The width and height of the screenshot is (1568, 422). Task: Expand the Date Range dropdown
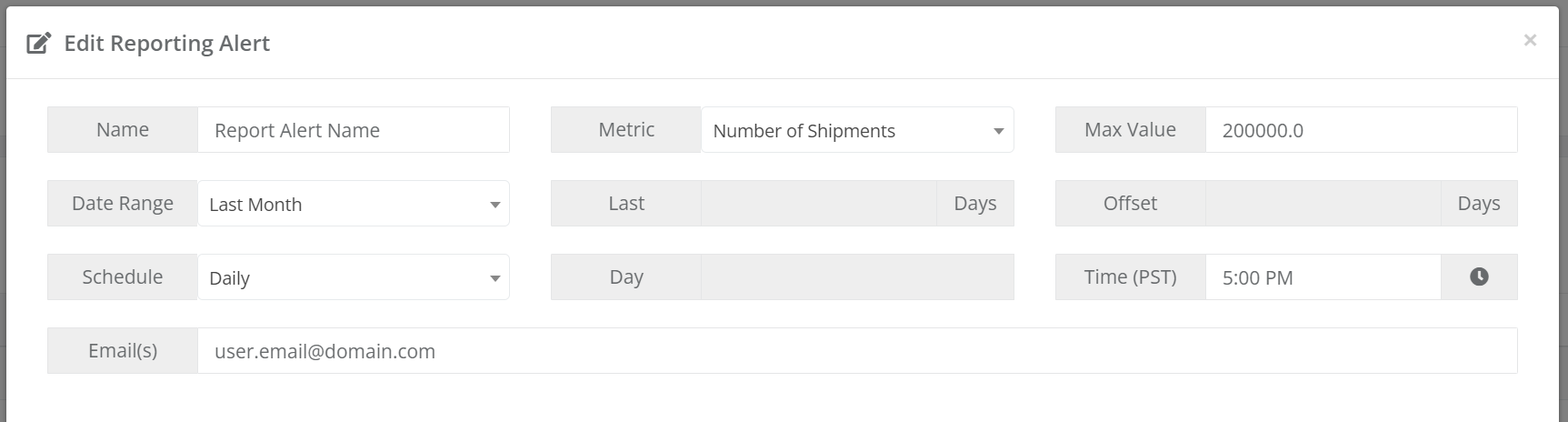point(354,204)
